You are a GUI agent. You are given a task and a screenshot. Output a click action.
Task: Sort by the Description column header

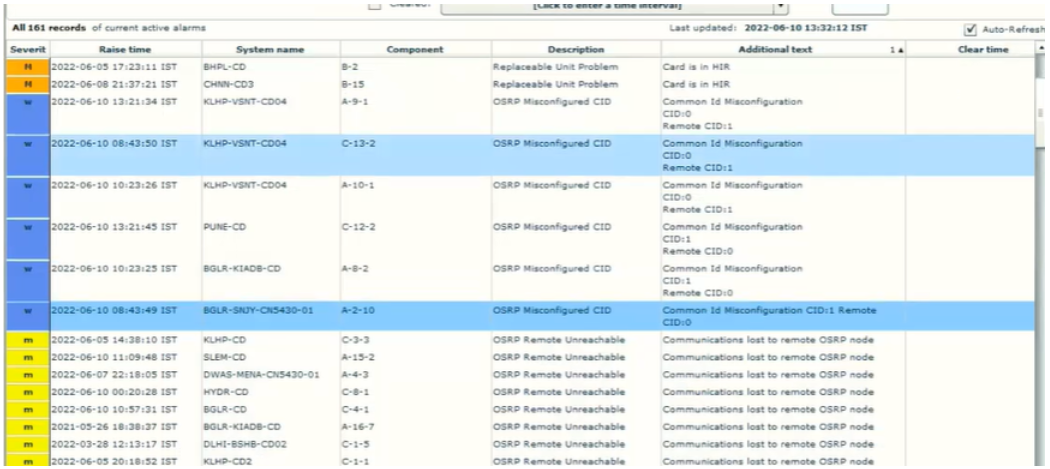point(575,50)
